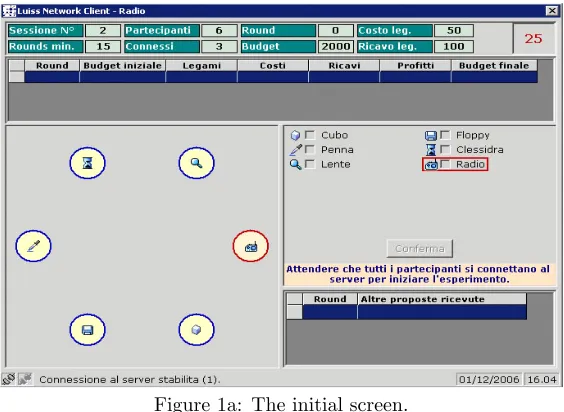The height and width of the screenshot is (412, 564).
Task: Click the Conferma button
Action: [419, 248]
